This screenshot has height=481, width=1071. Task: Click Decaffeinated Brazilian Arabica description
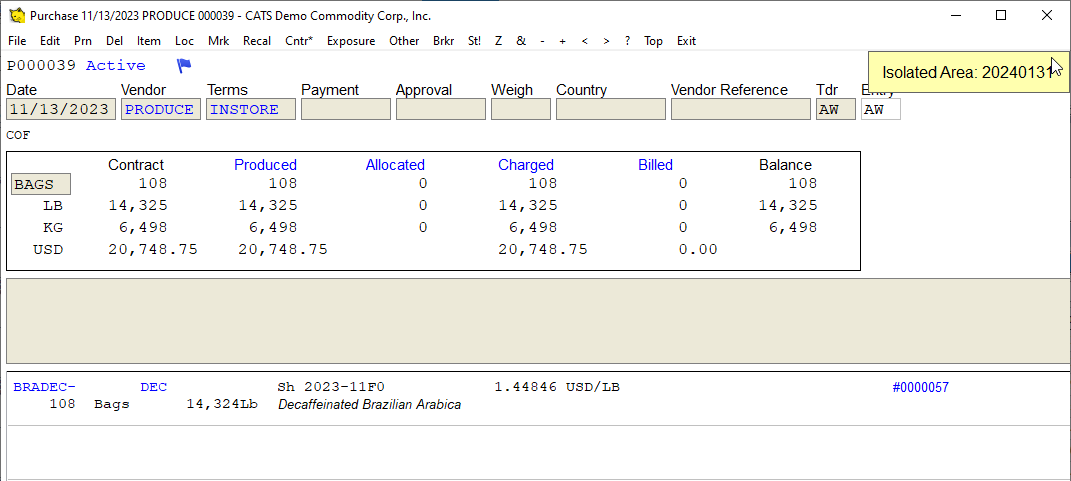pyautogui.click(x=370, y=404)
